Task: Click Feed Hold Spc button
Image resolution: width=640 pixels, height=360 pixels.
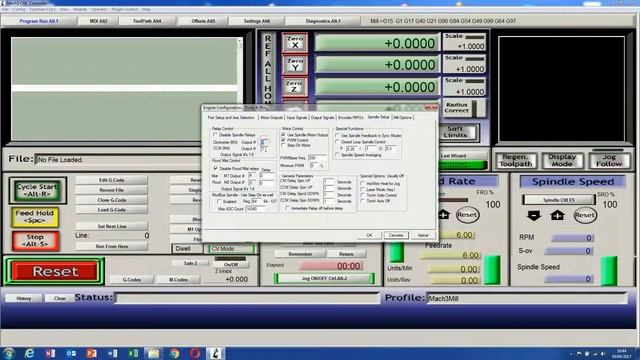Action: 35,216
